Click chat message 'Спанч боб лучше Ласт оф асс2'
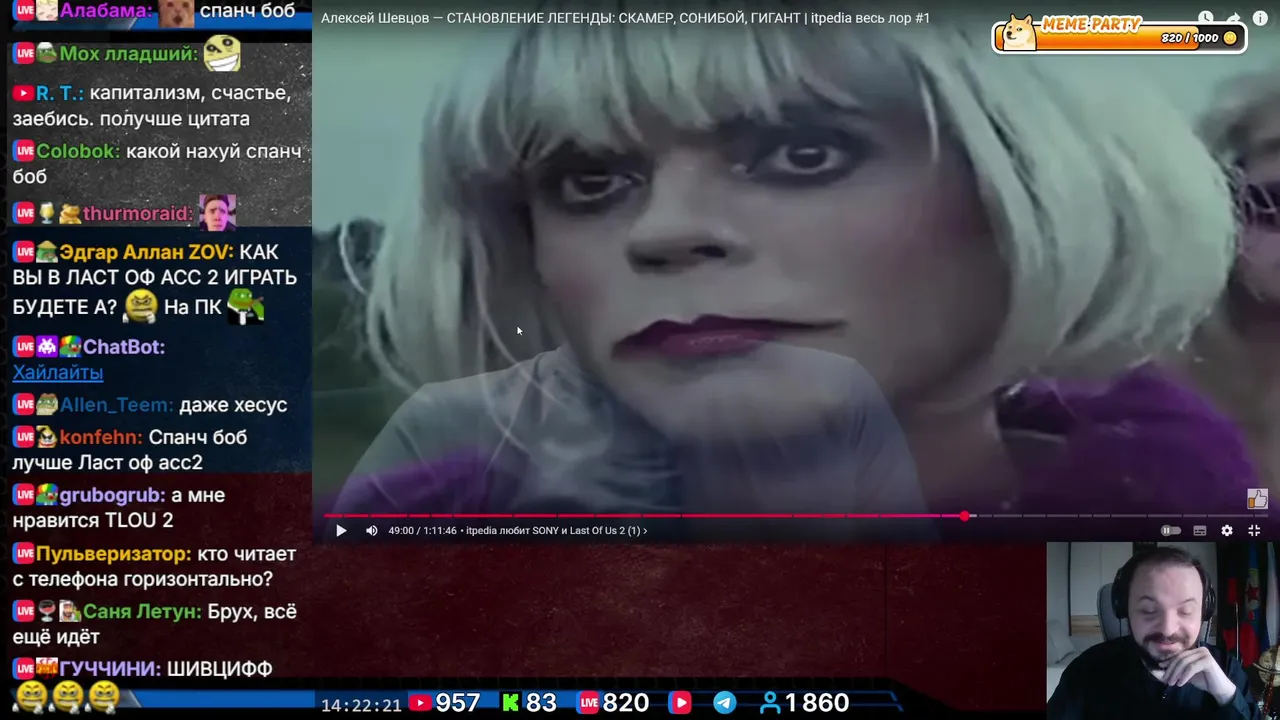 129,450
